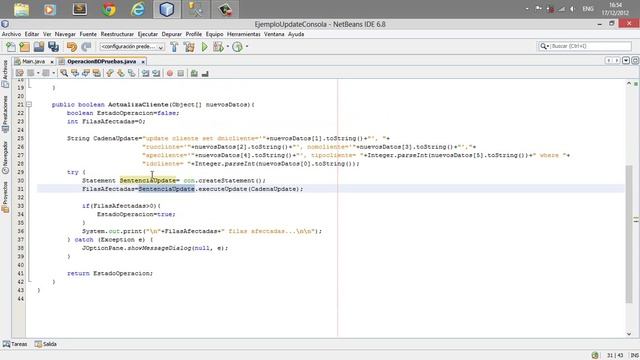
Task: Click the New File toolbar icon
Action: pos(11,47)
